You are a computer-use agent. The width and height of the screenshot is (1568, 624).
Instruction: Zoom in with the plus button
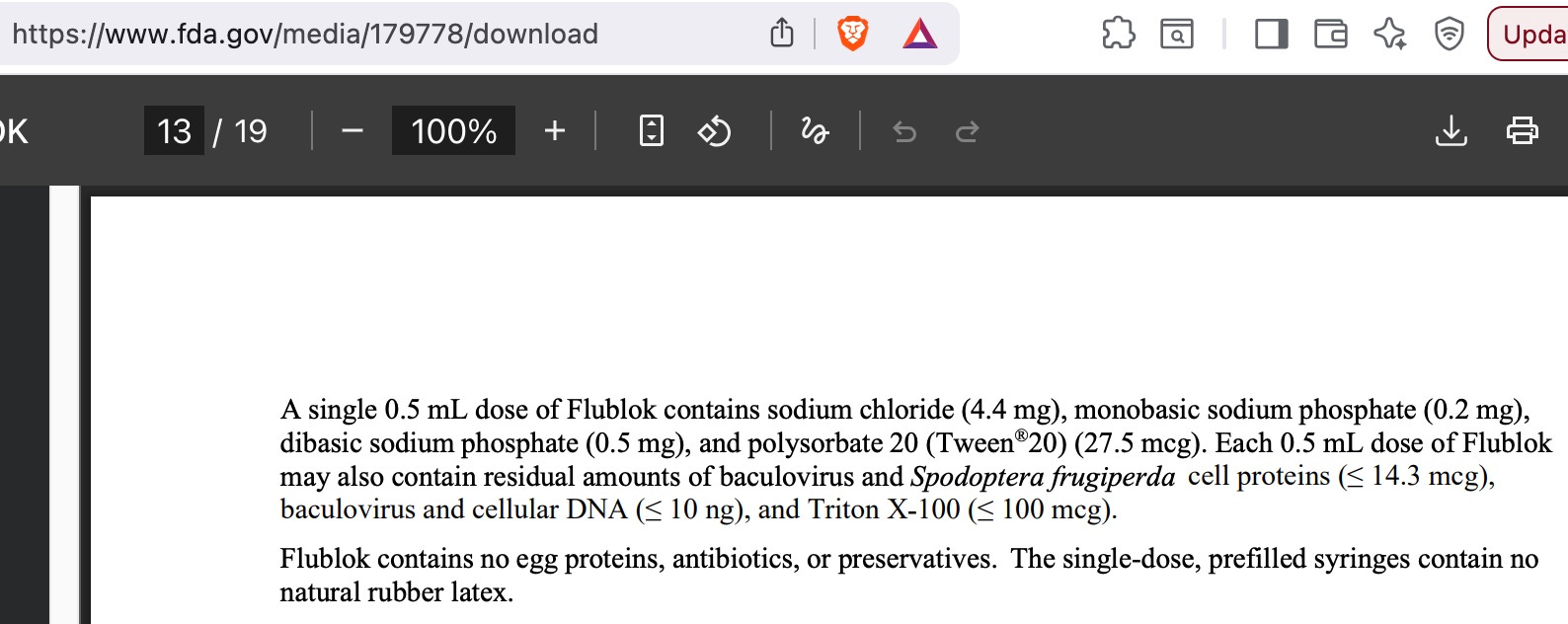(x=555, y=130)
